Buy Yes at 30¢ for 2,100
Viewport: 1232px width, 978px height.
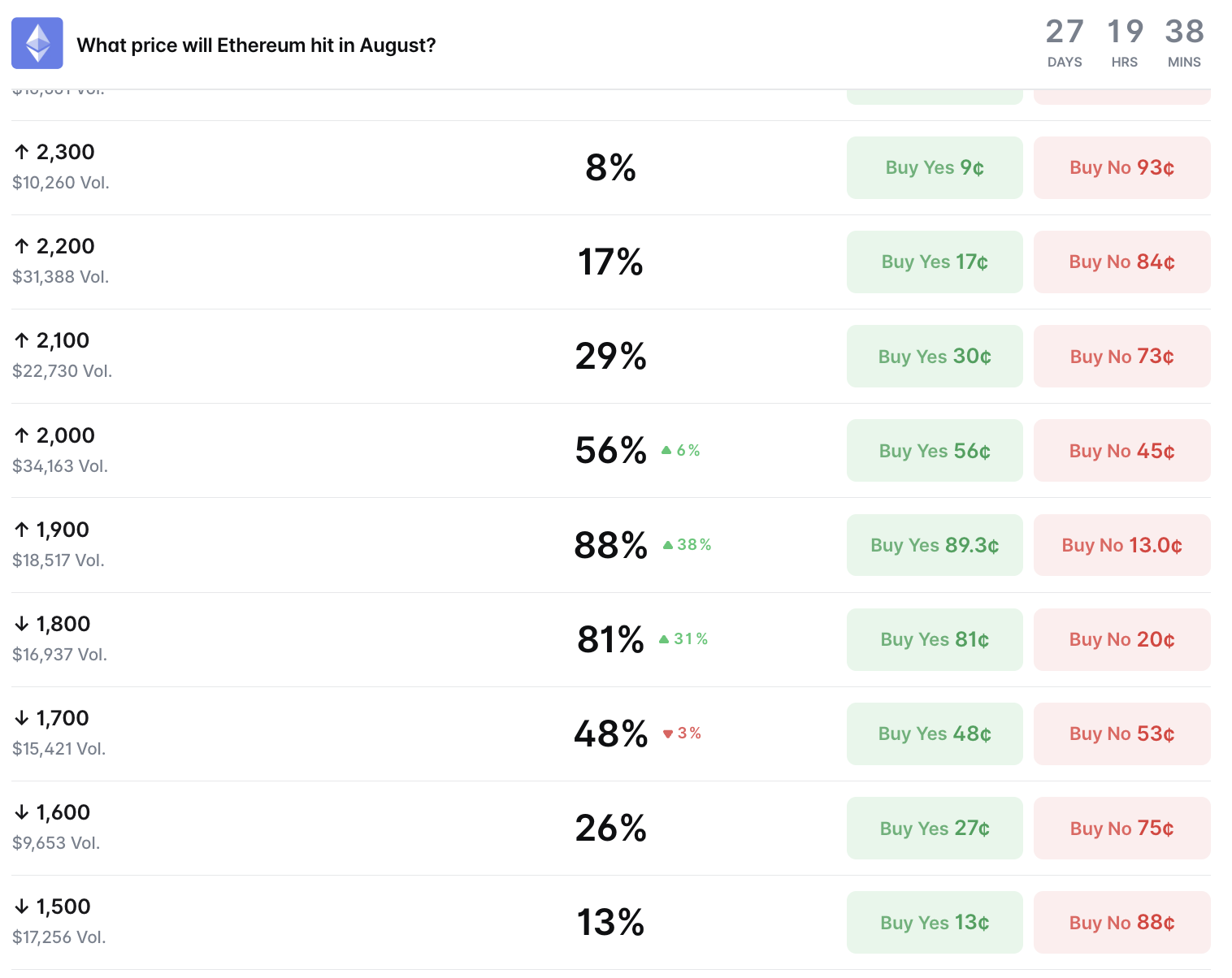(x=935, y=356)
